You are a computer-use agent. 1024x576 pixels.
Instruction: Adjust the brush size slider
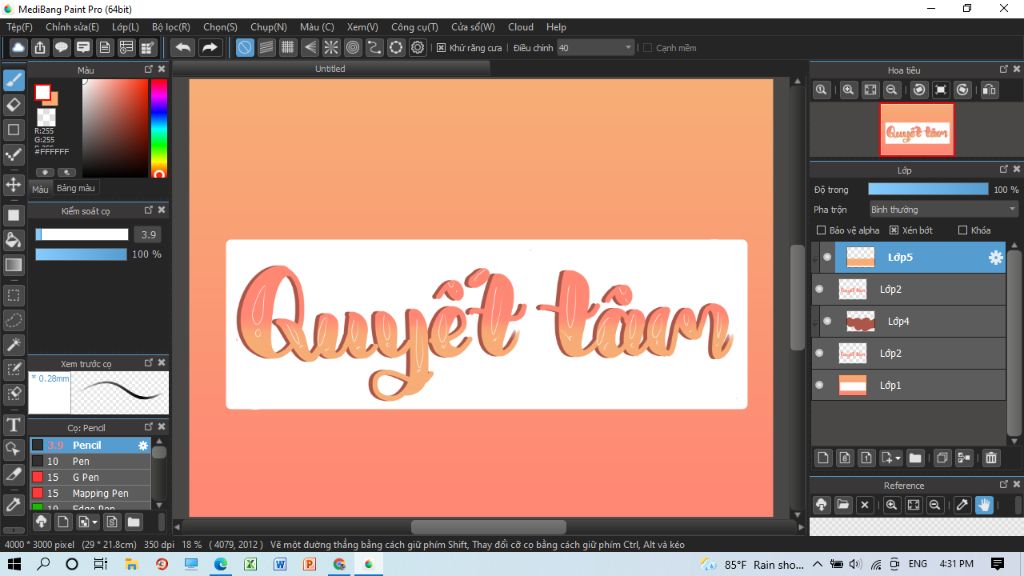point(82,234)
